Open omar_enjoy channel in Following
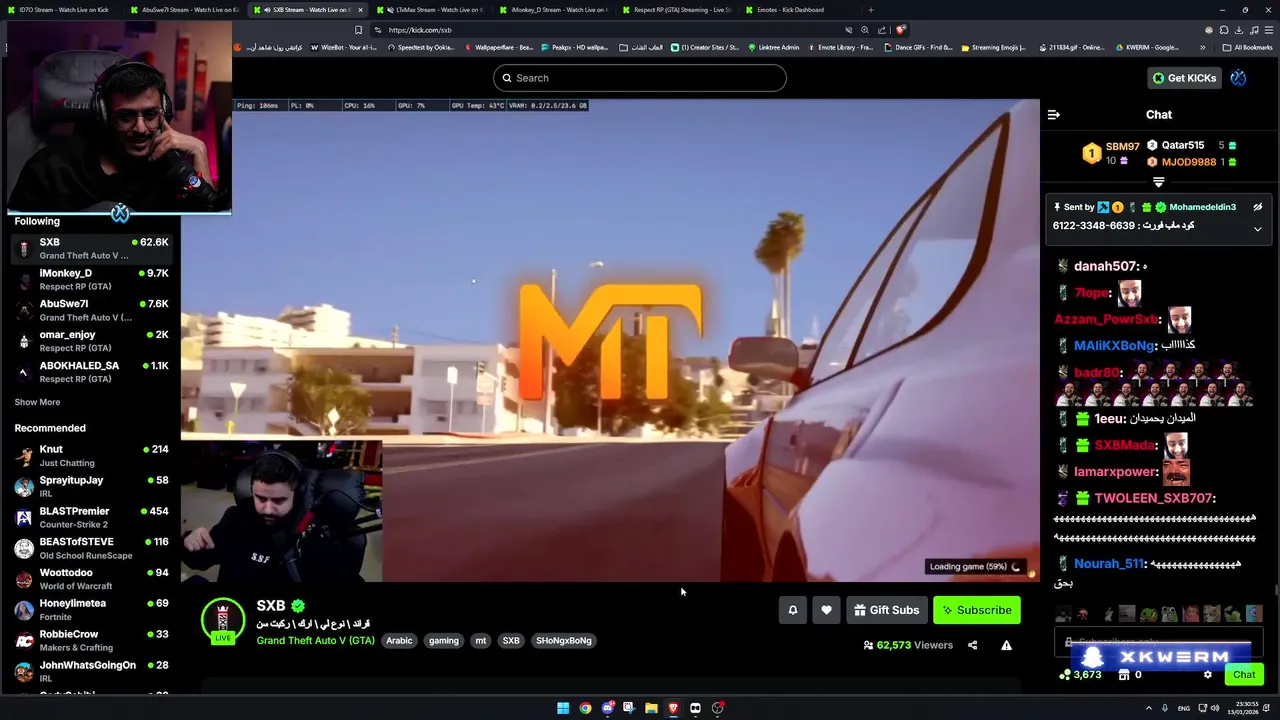 click(90, 341)
